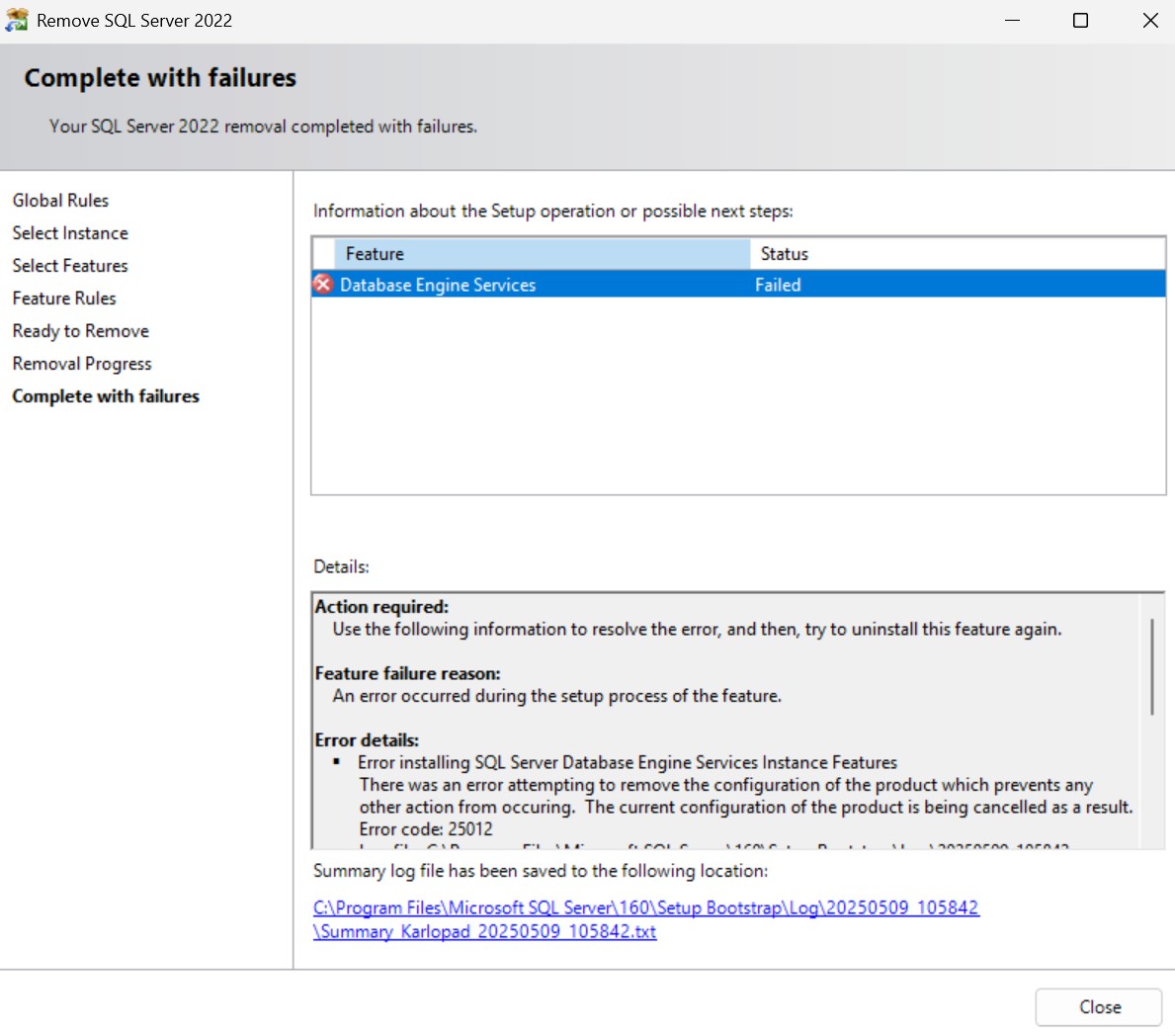The width and height of the screenshot is (1175, 1036).
Task: Select the Ready to Remove step
Action: point(81,330)
